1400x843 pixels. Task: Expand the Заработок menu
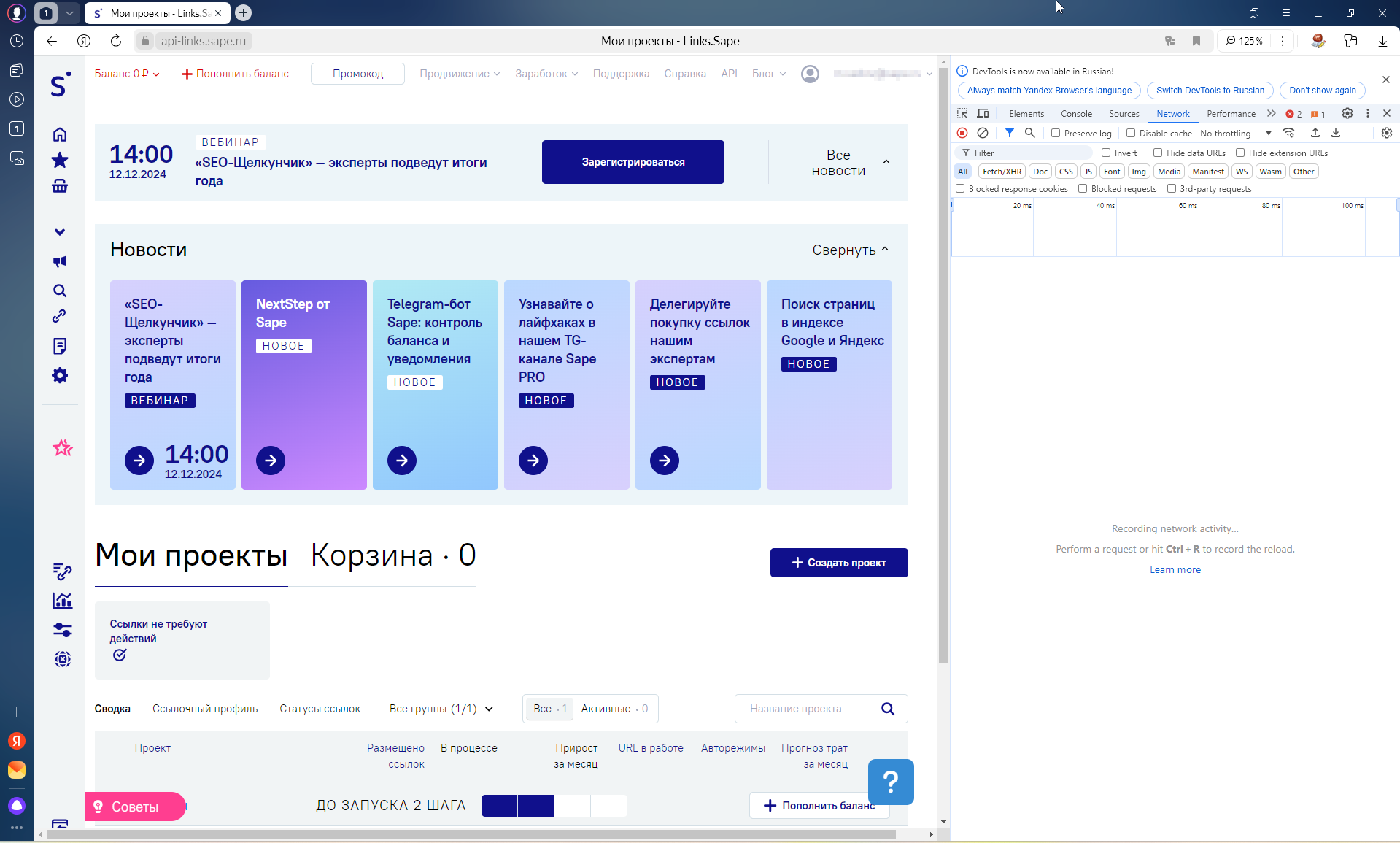coord(546,74)
